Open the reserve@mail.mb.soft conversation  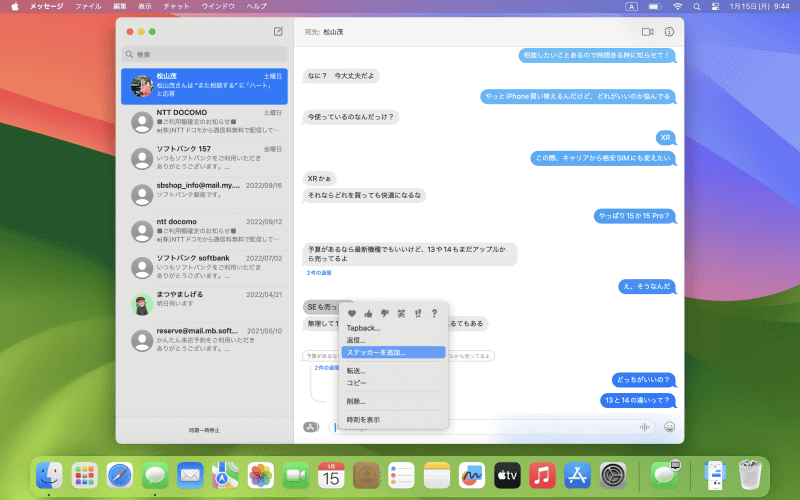tap(205, 341)
